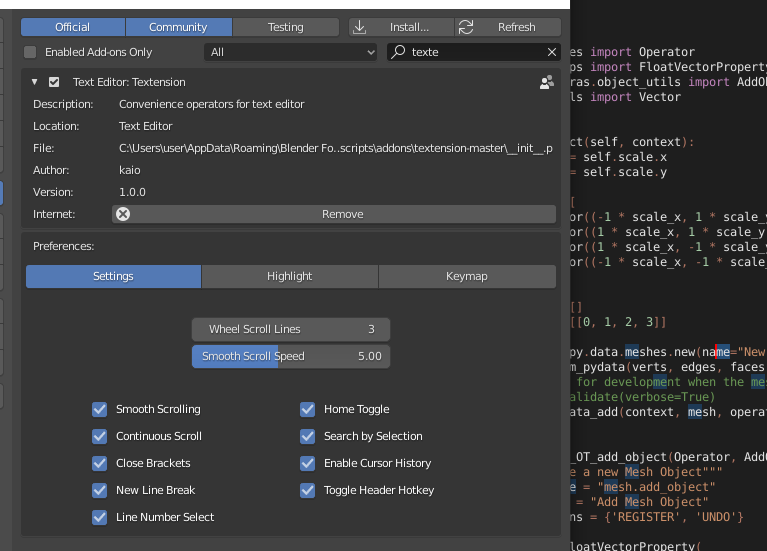Click 'mesh.add_object' string in code editor
The height and width of the screenshot is (551, 767).
click(x=656, y=487)
